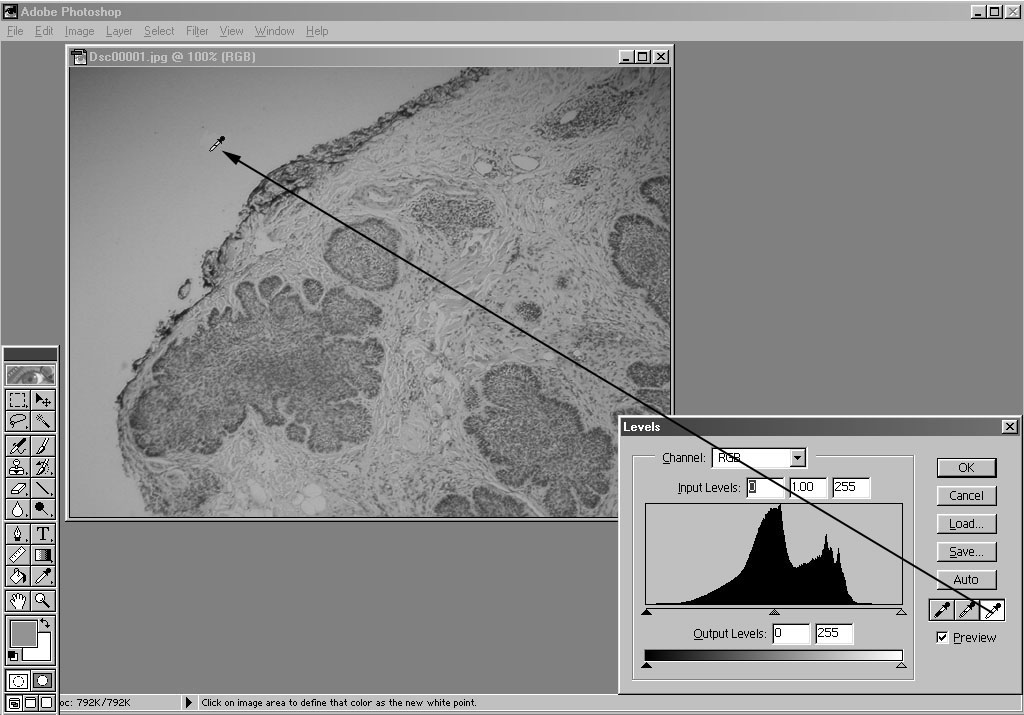The width and height of the screenshot is (1024, 715).
Task: Select the gray point eyedropper in Levels
Action: coord(966,609)
